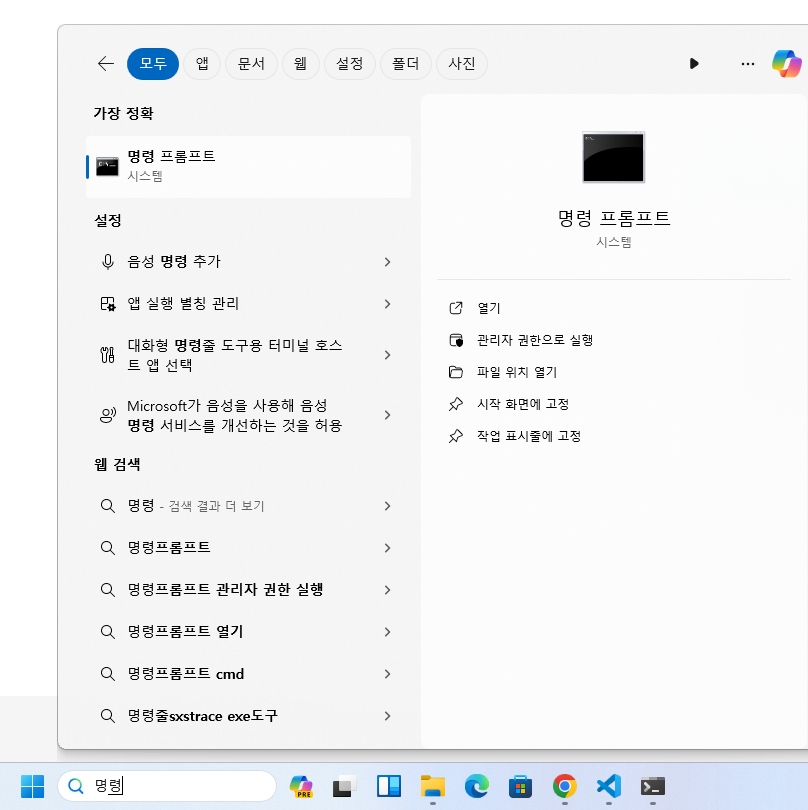Open Visual Studio Code from taskbar
The height and width of the screenshot is (810, 808).
point(609,786)
